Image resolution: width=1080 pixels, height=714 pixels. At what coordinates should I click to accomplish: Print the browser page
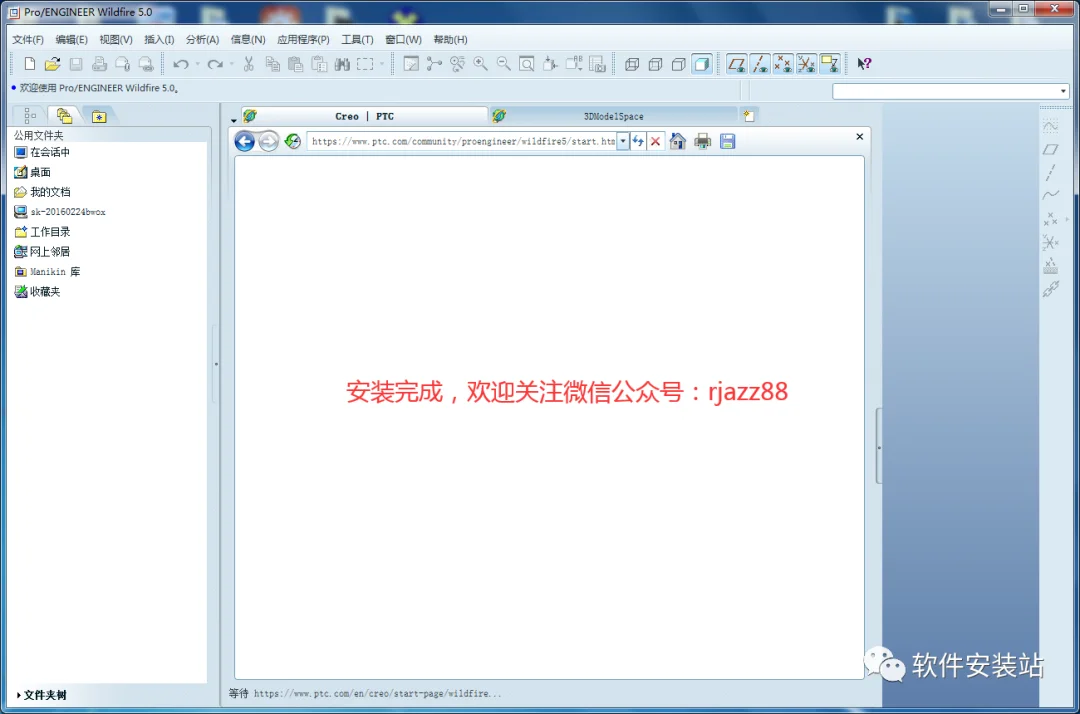pos(703,141)
